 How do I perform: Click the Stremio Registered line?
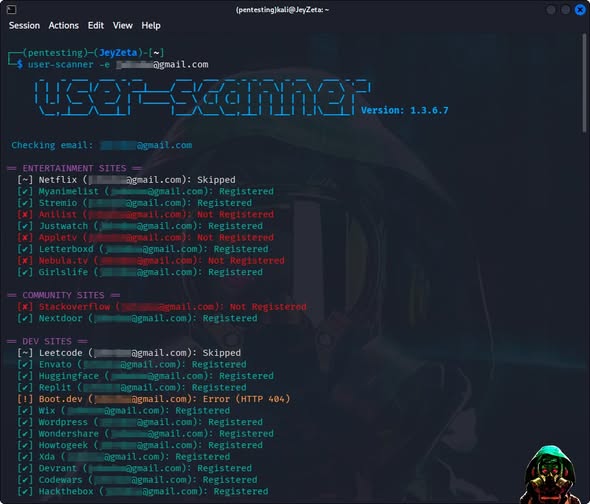coord(135,203)
